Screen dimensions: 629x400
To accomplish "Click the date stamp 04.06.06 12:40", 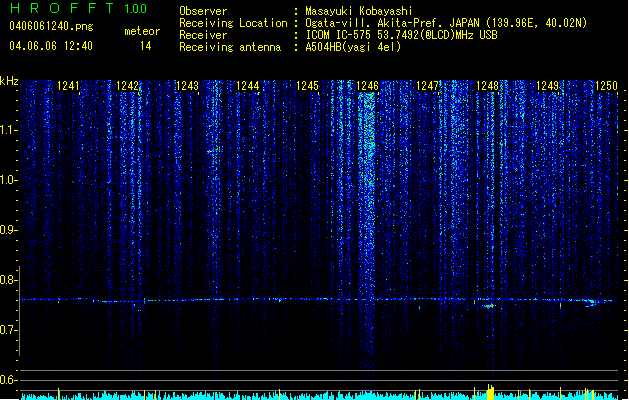I will pyautogui.click(x=51, y=46).
